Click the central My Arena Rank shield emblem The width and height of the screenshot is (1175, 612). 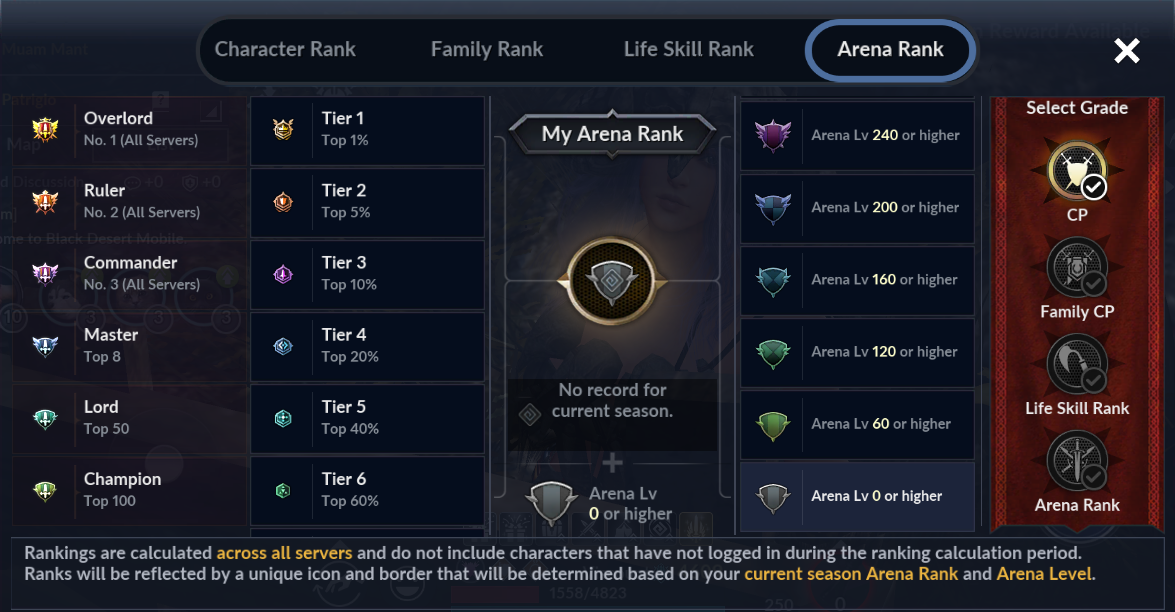[x=611, y=281]
